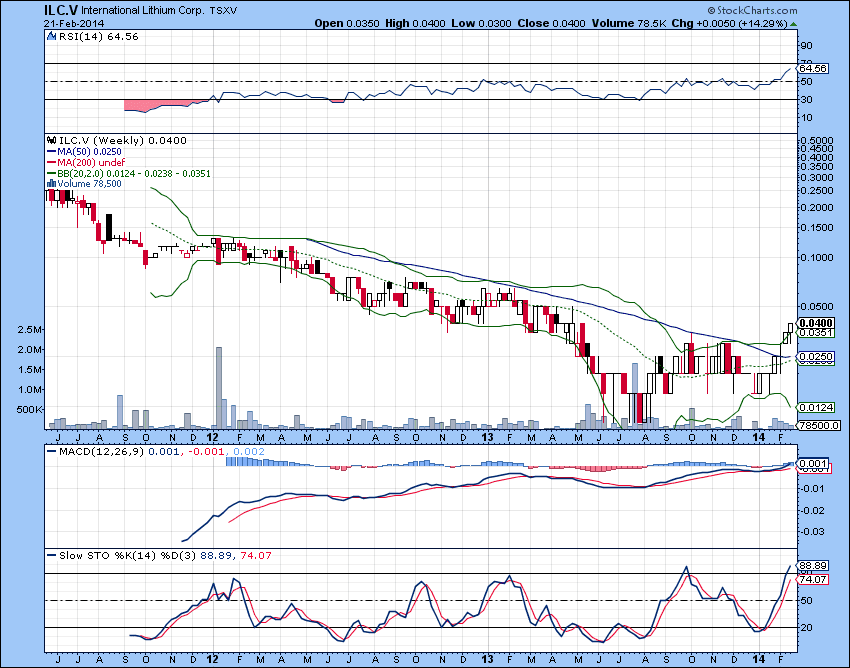Viewport: 850px width, 668px height.
Task: Click the green up-triangle after the Chg percentage
Action: [x=794, y=24]
